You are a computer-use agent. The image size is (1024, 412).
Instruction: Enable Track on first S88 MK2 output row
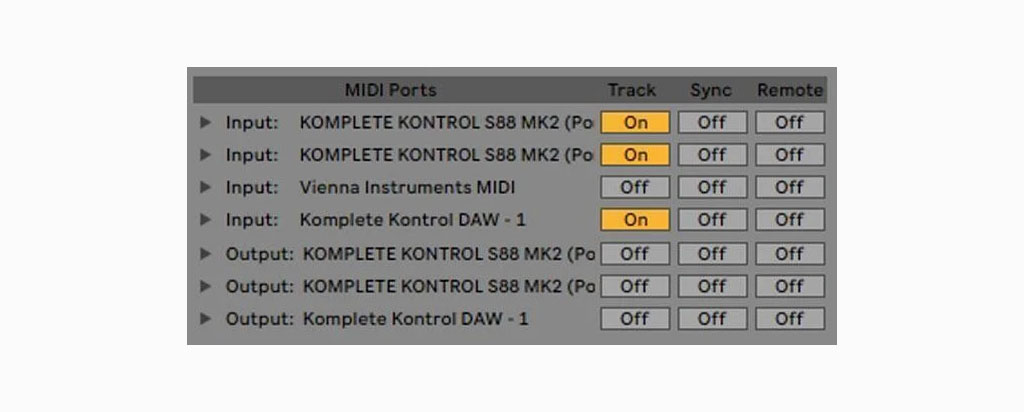pos(635,253)
